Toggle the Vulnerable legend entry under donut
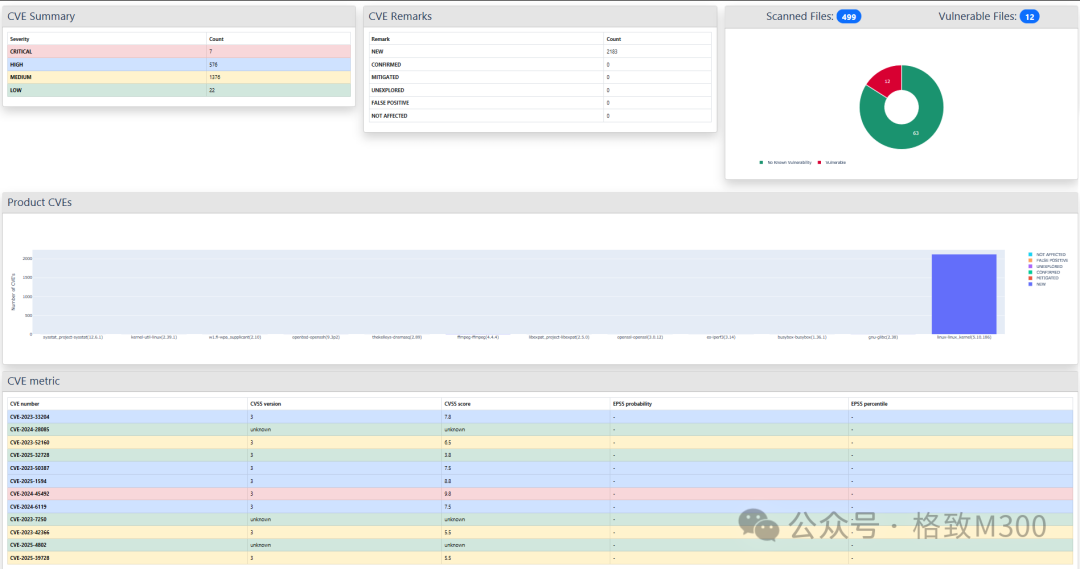The width and height of the screenshot is (1080, 569). coord(831,163)
